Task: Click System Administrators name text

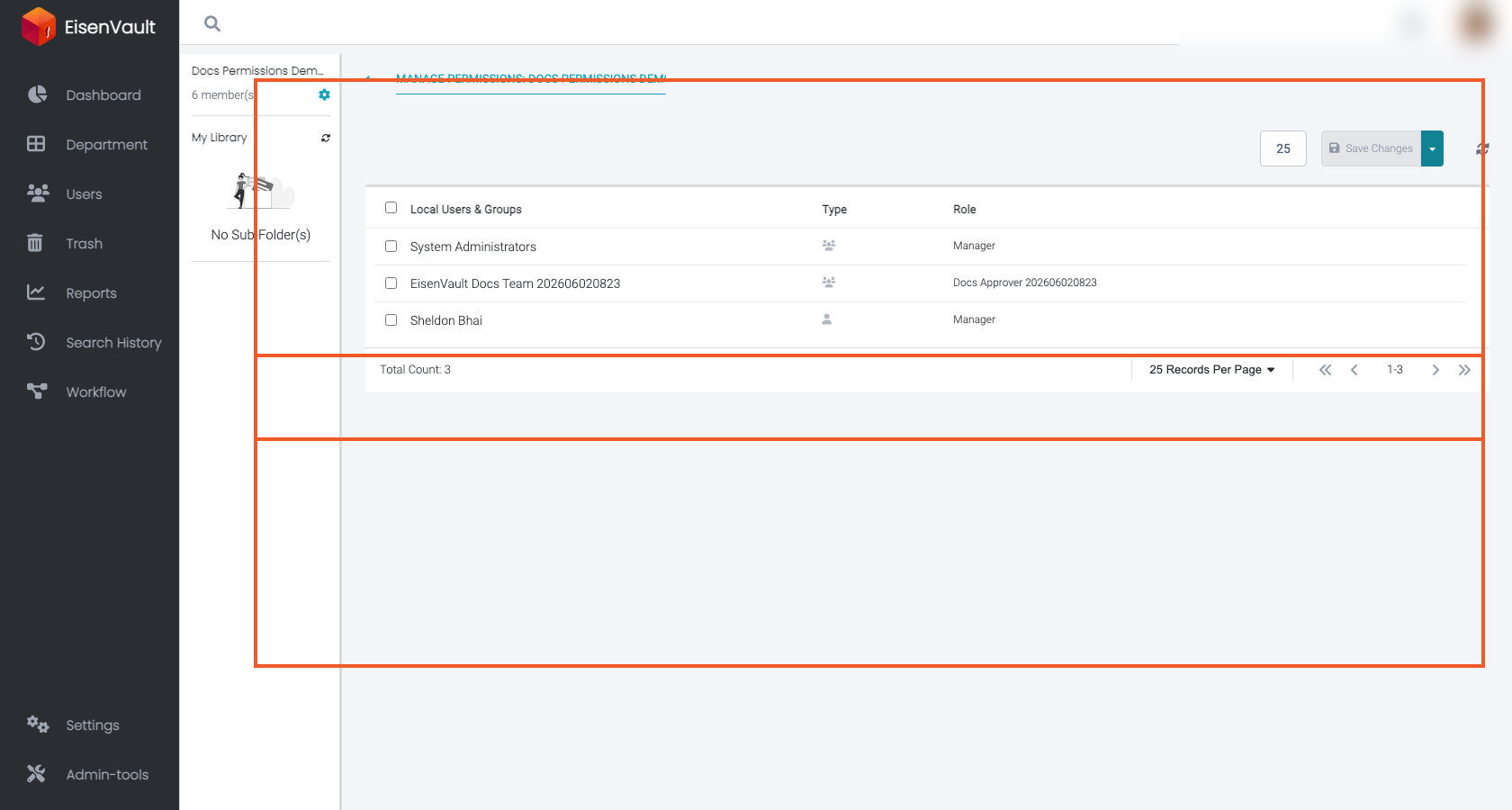Action: pos(472,247)
